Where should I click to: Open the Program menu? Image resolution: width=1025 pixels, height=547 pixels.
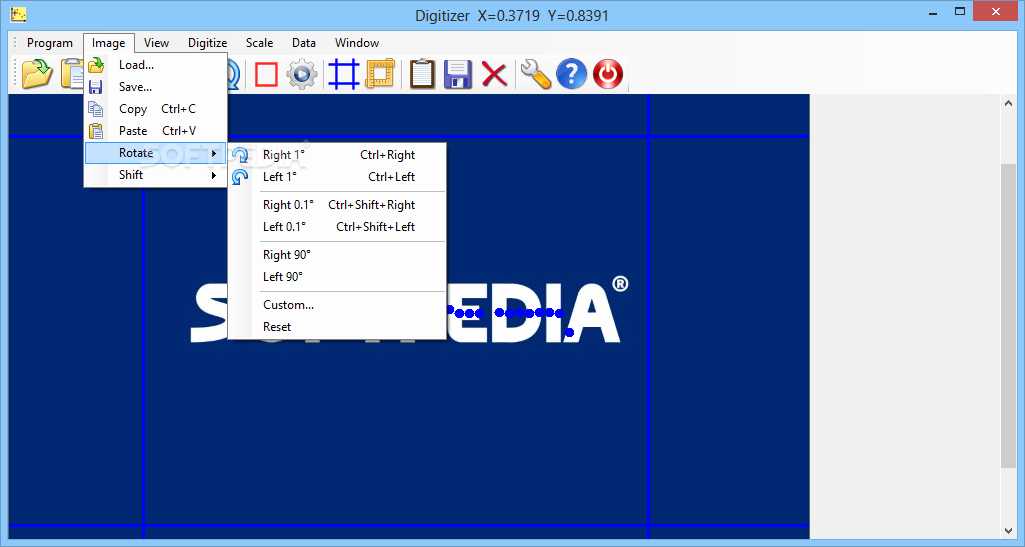pos(50,42)
